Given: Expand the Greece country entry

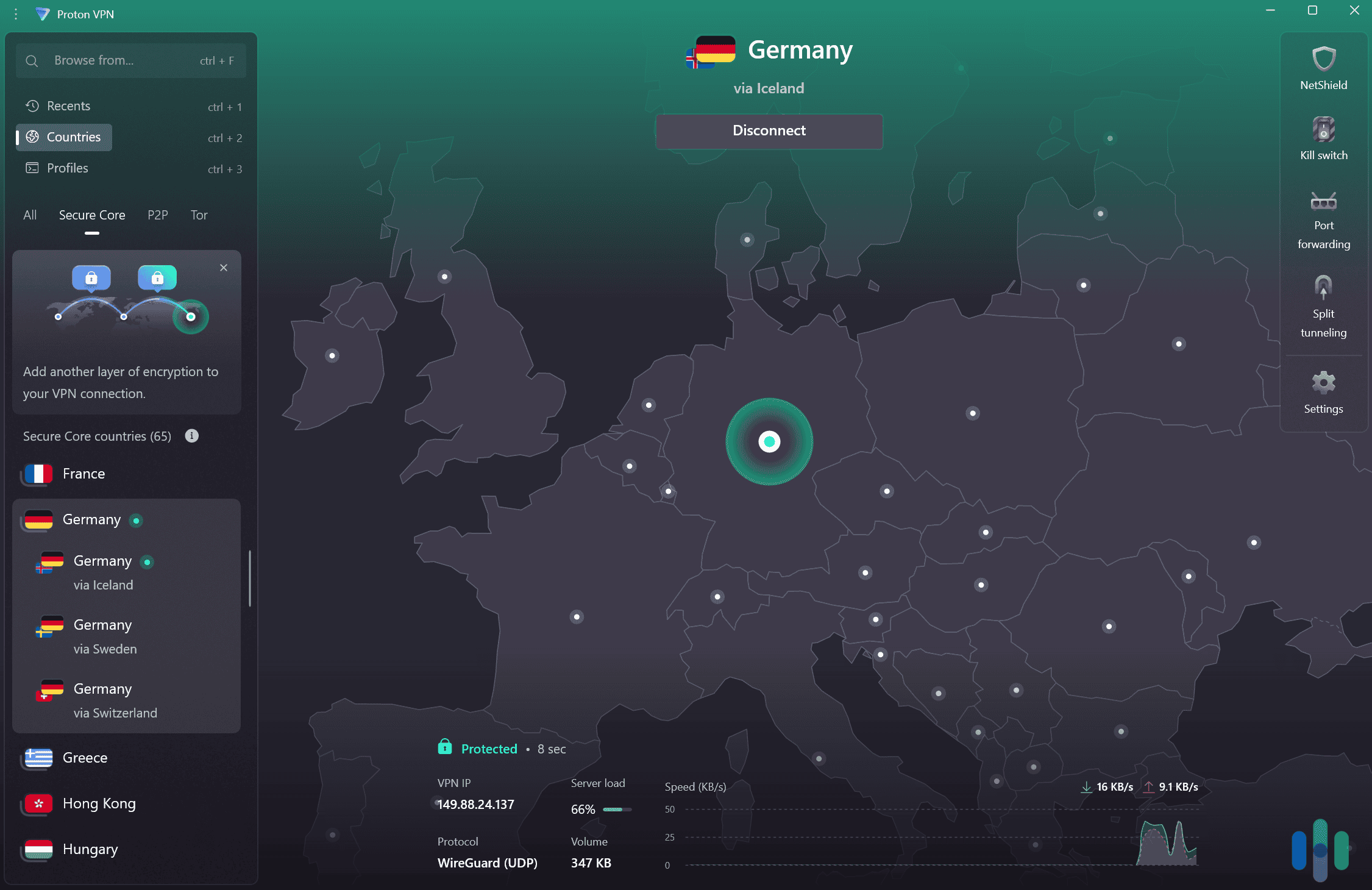Looking at the screenshot, I should tap(85, 758).
